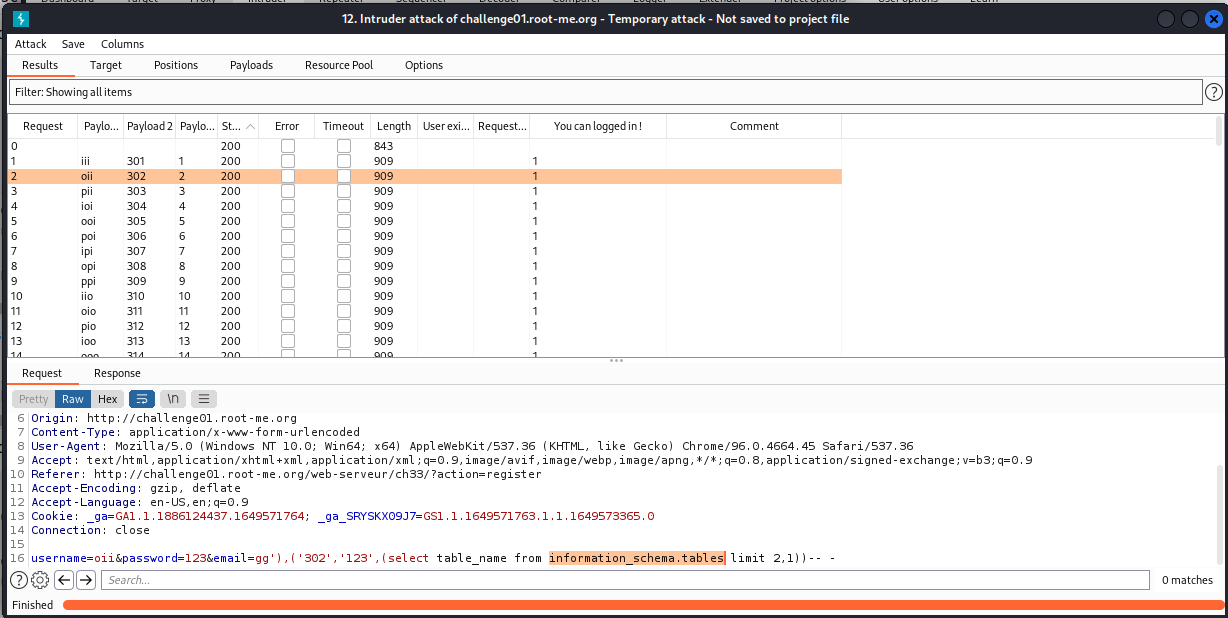1228x618 pixels.
Task: Sort by the Timeout column header
Action: click(343, 126)
